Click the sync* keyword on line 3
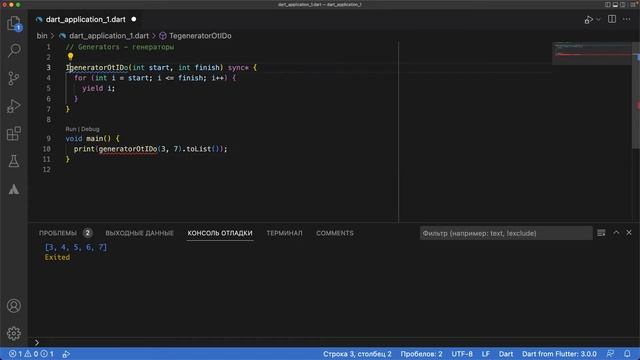This screenshot has width=640, height=360. click(238, 67)
